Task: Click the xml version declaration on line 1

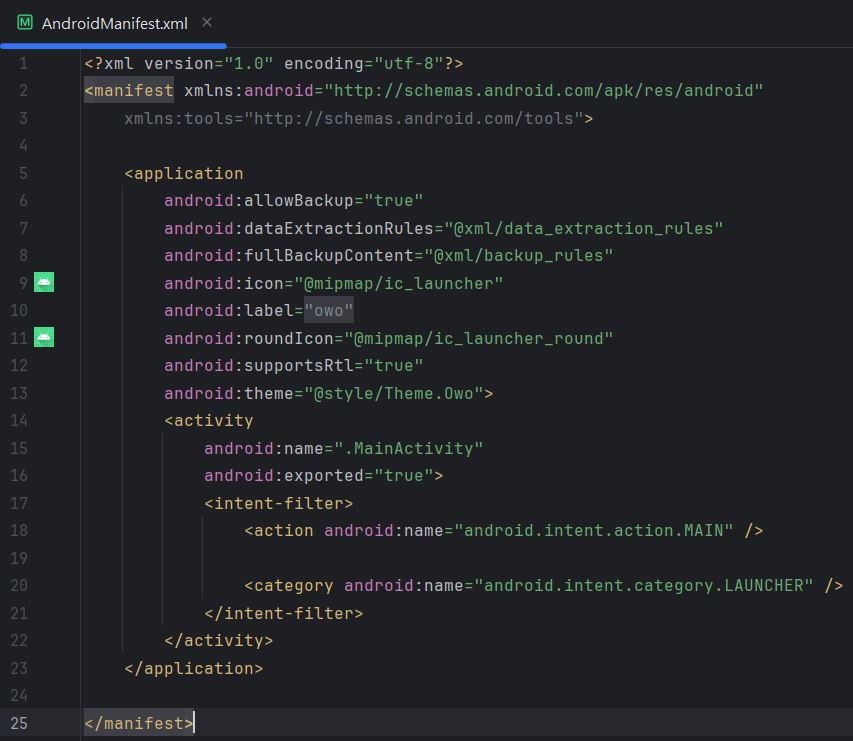Action: tap(274, 64)
